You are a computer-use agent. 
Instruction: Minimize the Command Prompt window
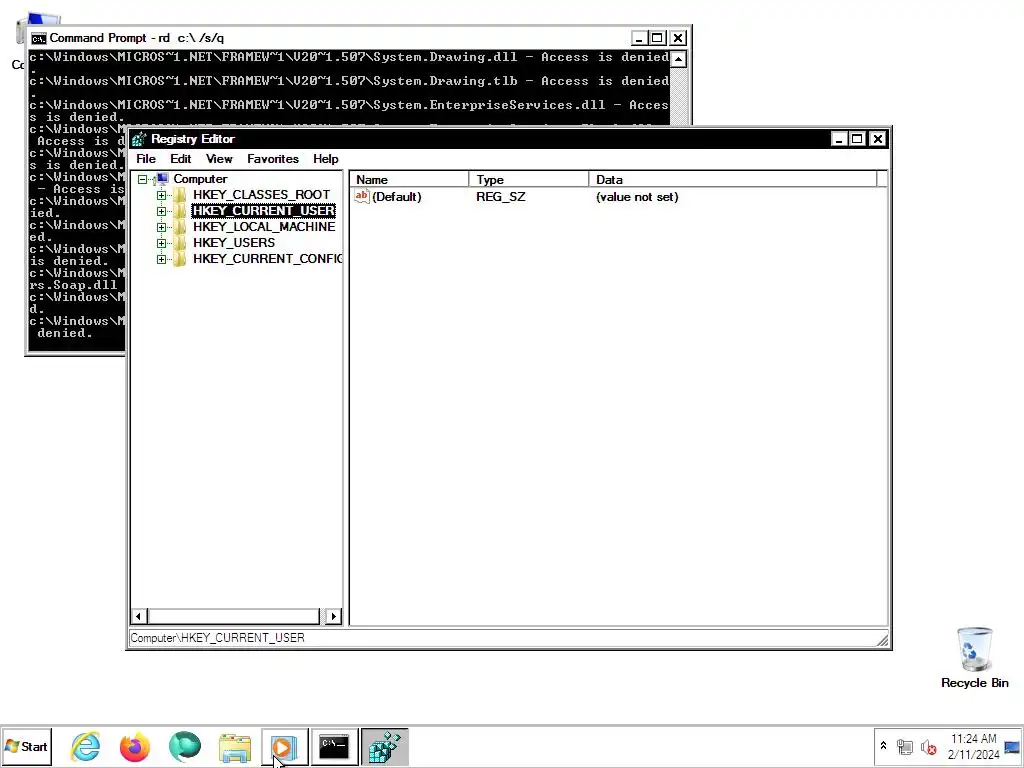coord(639,38)
